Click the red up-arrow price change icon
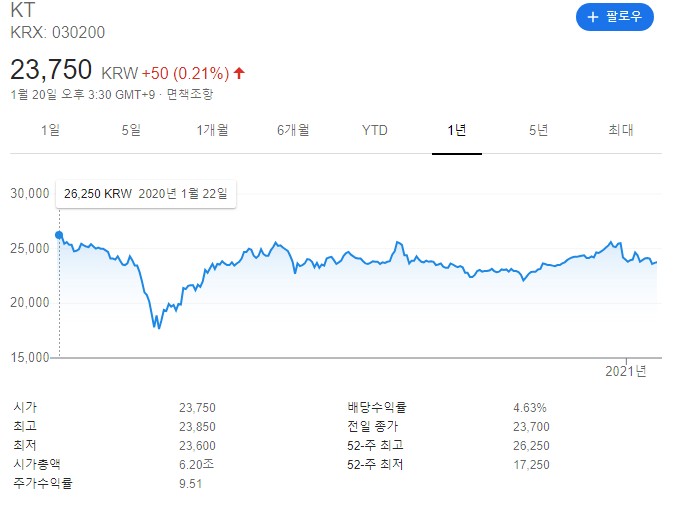 pyautogui.click(x=239, y=73)
